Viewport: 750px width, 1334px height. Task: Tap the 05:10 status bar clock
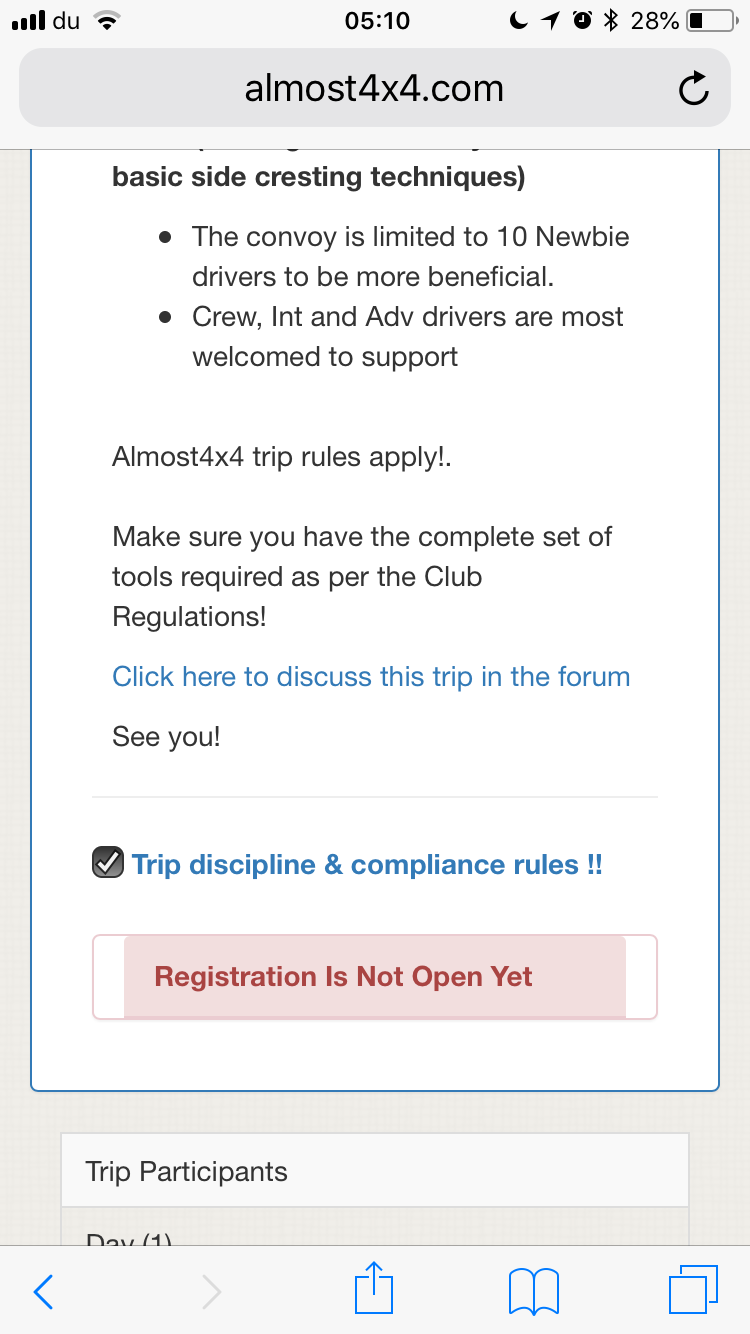pos(376,21)
